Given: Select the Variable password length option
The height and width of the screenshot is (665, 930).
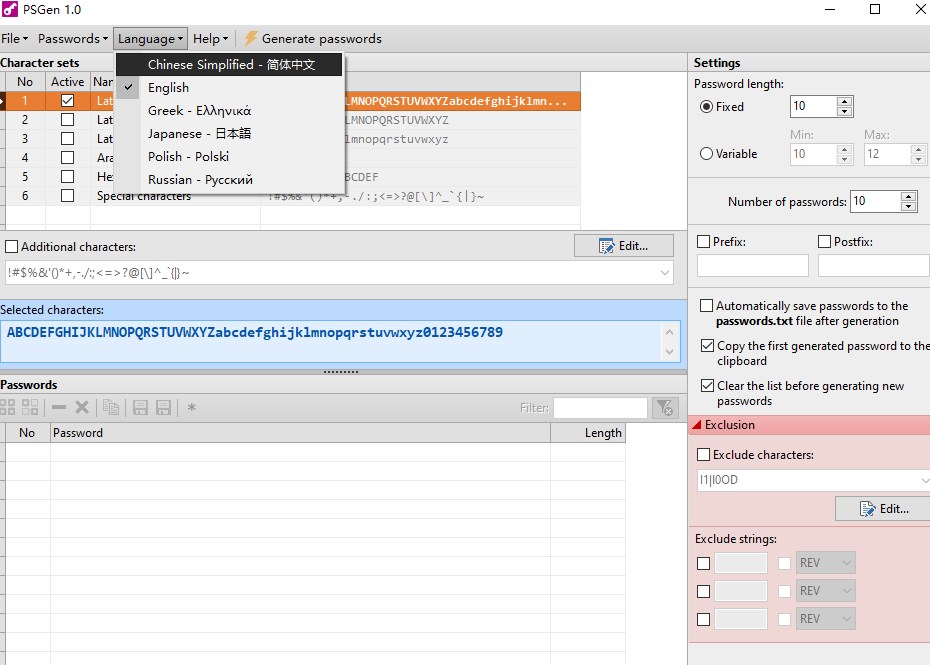Looking at the screenshot, I should click(707, 154).
